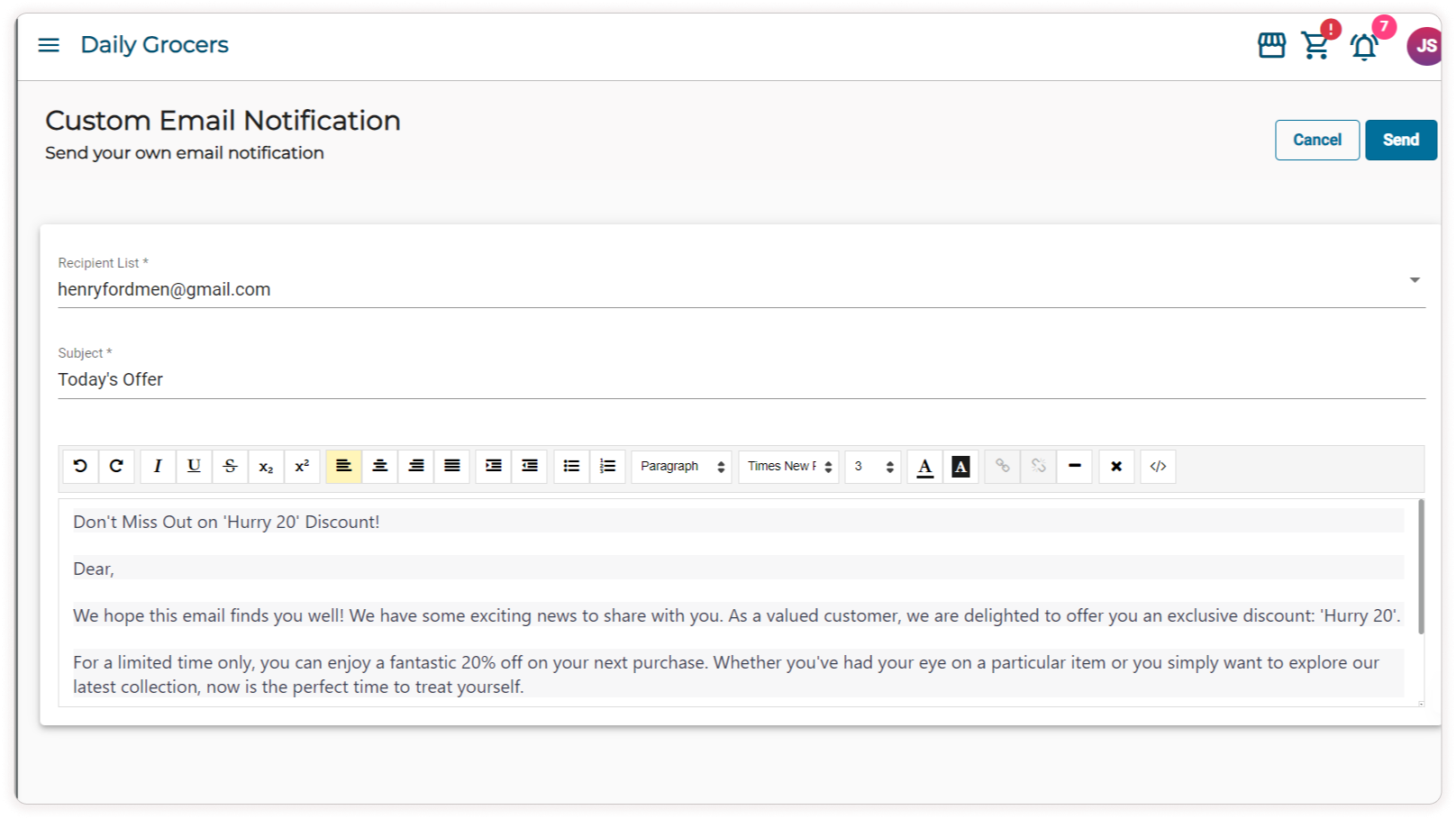This screenshot has width=1456, height=819.
Task: Open the hamburger navigation menu
Action: point(49,45)
